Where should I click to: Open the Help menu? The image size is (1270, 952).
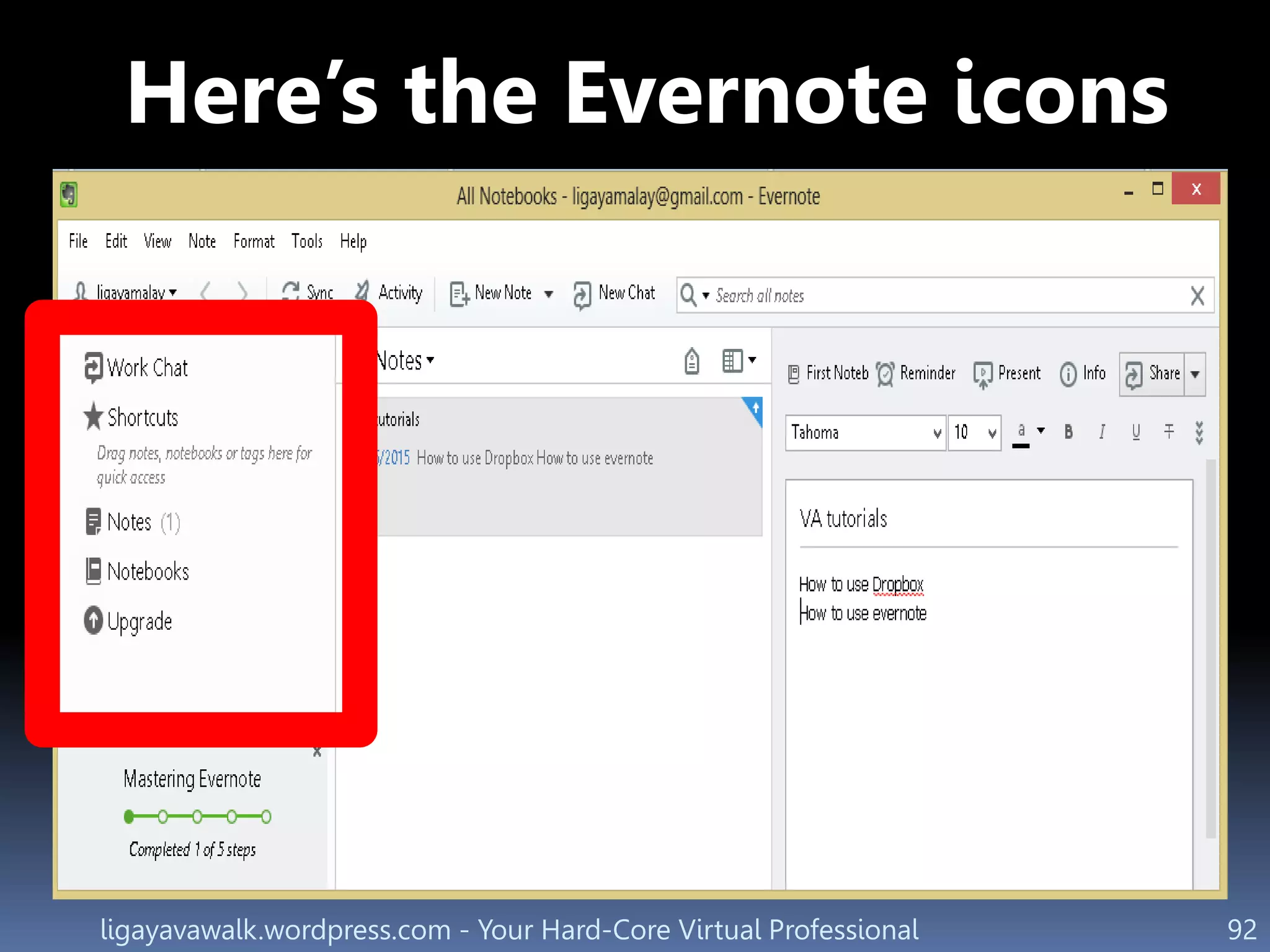pos(353,241)
